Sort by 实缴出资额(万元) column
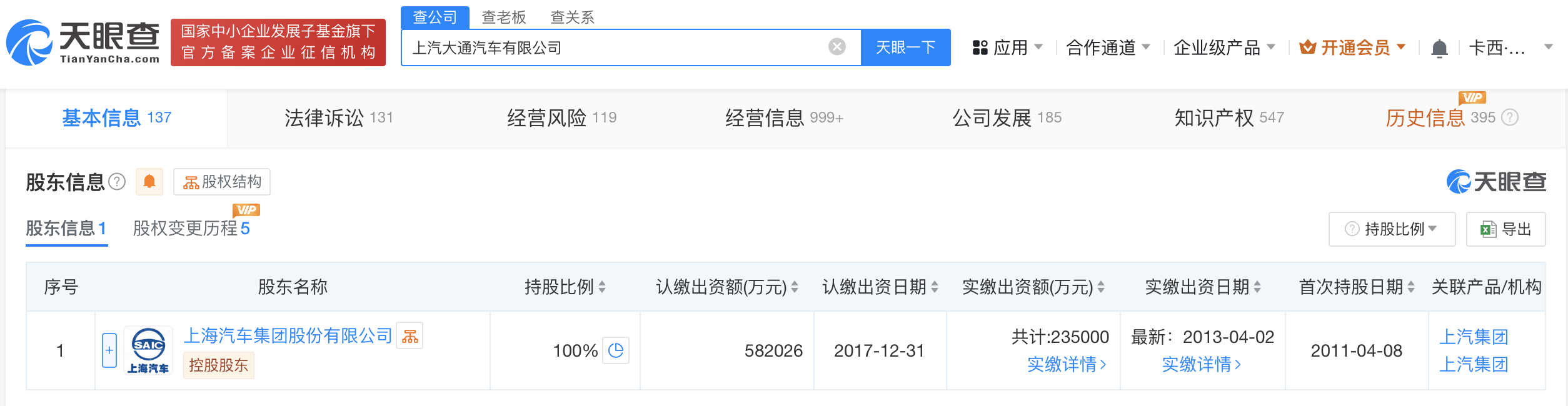The width and height of the screenshot is (1568, 406). point(1101,287)
